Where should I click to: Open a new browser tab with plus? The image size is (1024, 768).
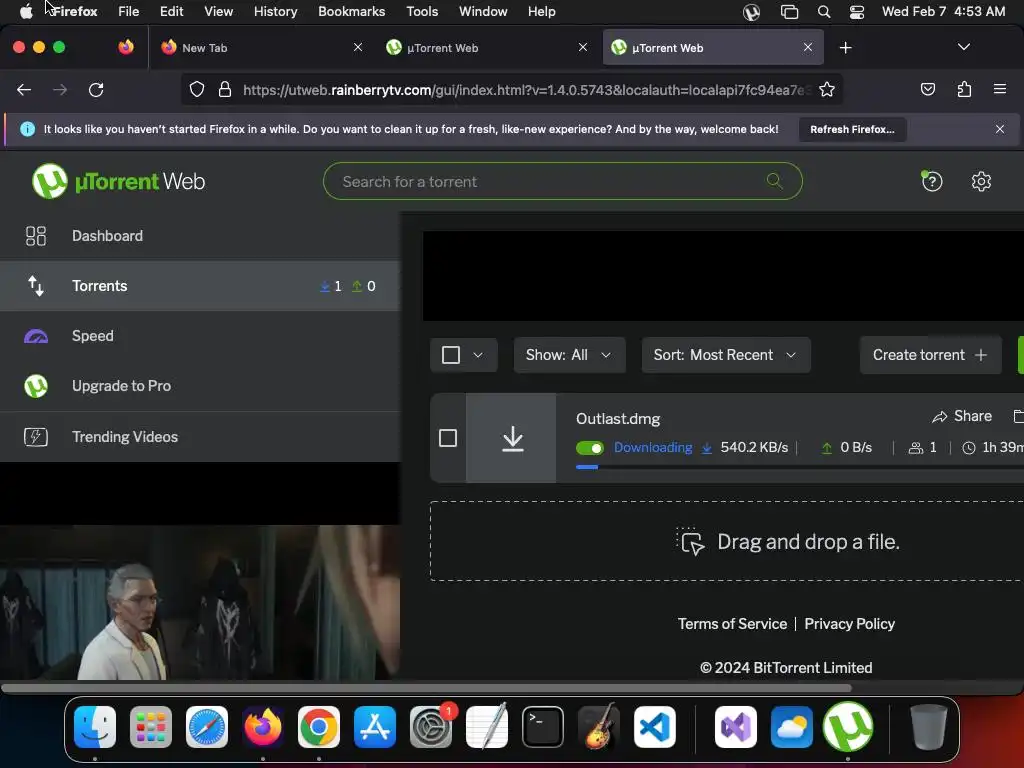(845, 48)
